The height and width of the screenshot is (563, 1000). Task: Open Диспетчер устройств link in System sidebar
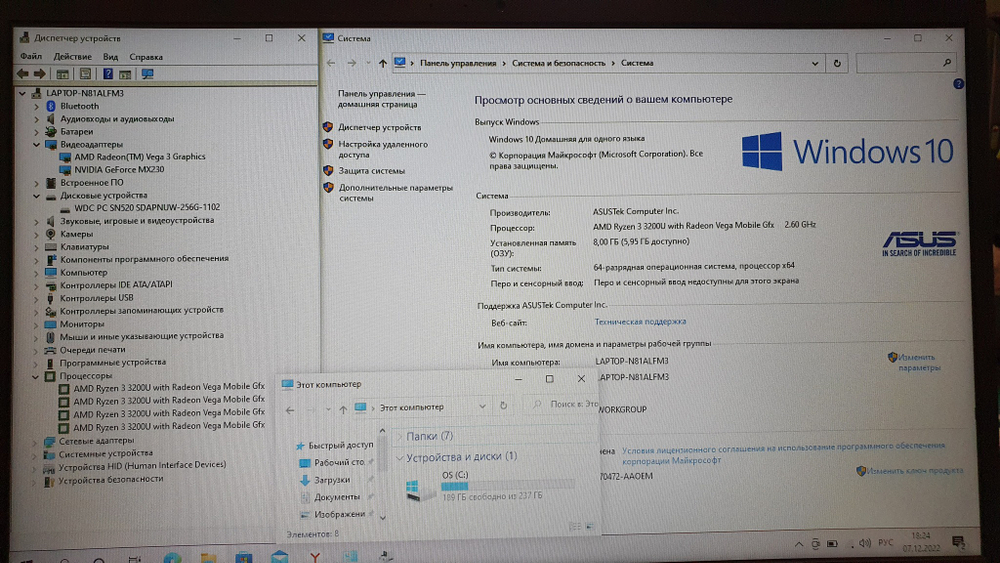379,128
